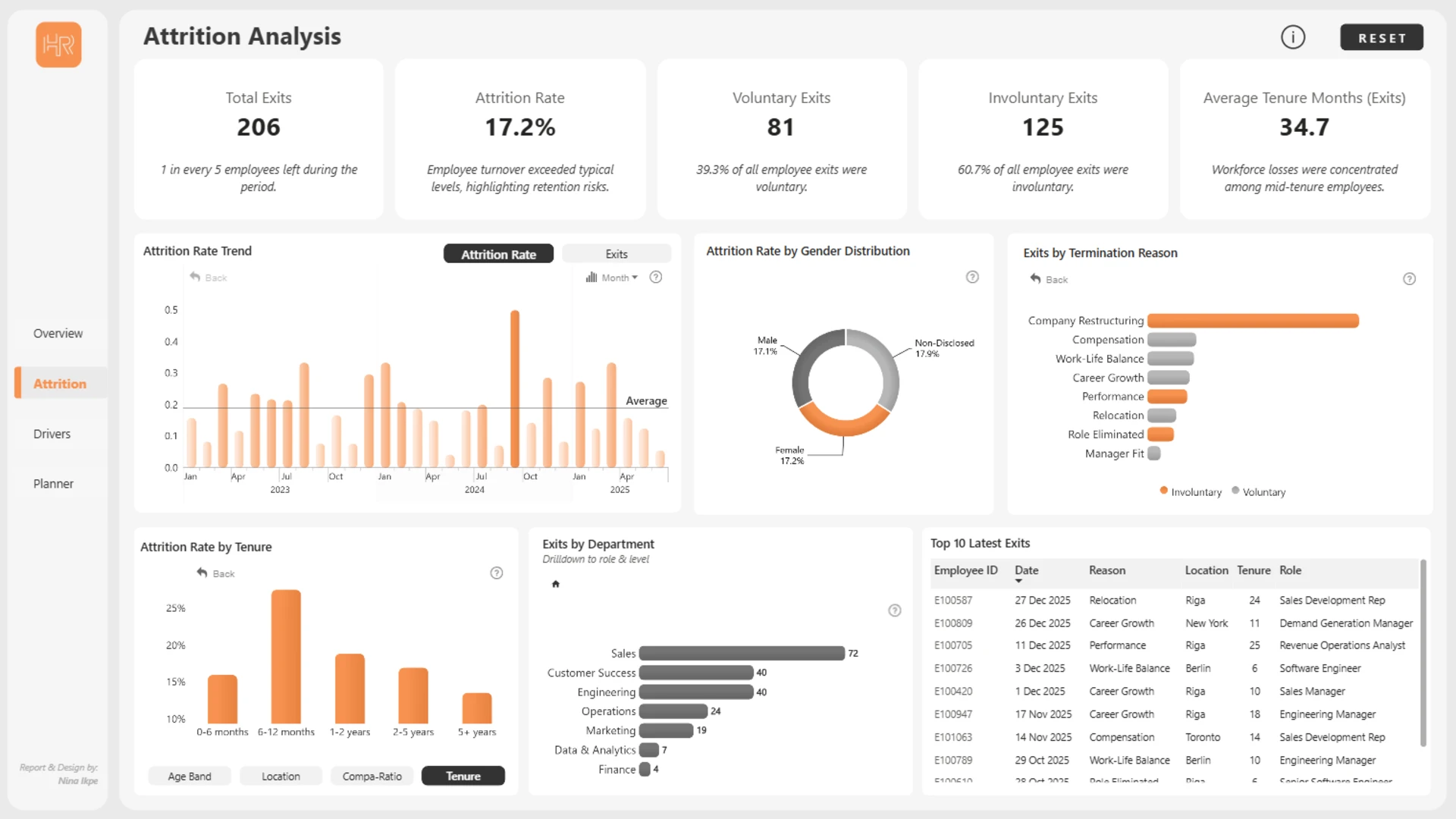The image size is (1456, 819).
Task: Open the Drivers page in sidebar
Action: (x=52, y=434)
